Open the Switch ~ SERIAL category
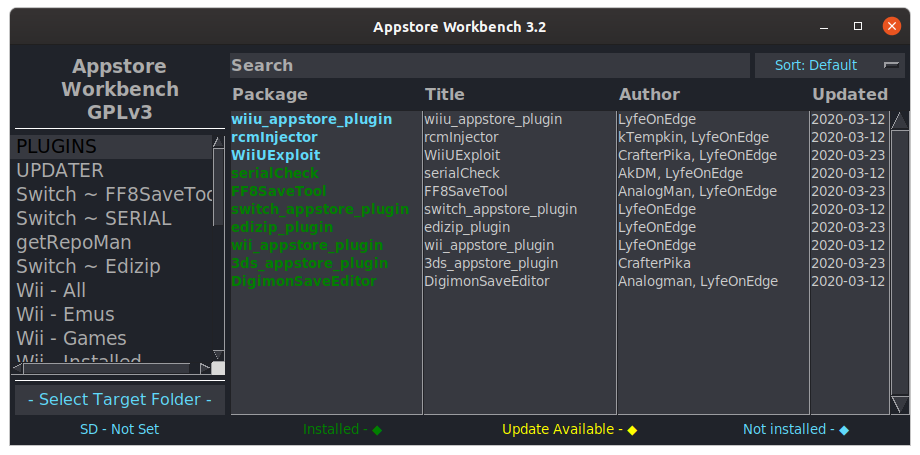 pos(111,218)
